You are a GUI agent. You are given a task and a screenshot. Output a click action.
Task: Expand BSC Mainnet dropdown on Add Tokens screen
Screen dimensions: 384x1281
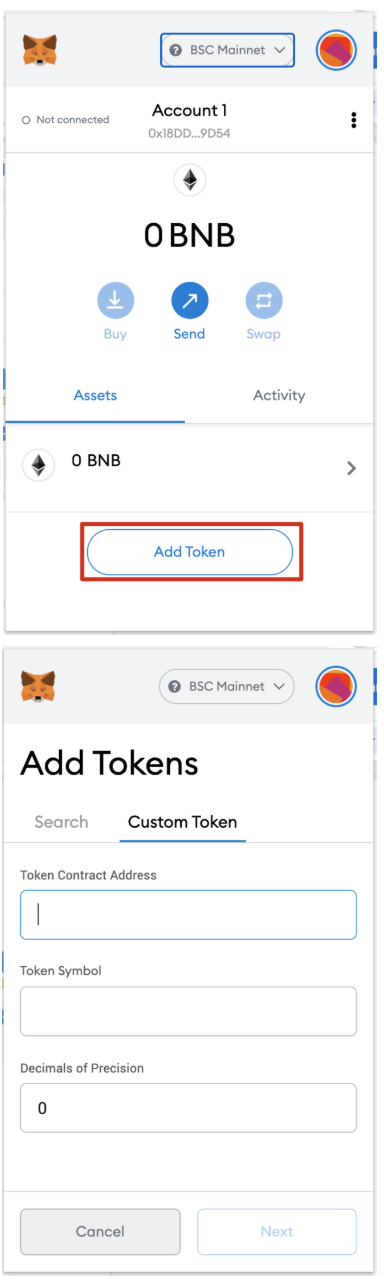click(x=227, y=686)
